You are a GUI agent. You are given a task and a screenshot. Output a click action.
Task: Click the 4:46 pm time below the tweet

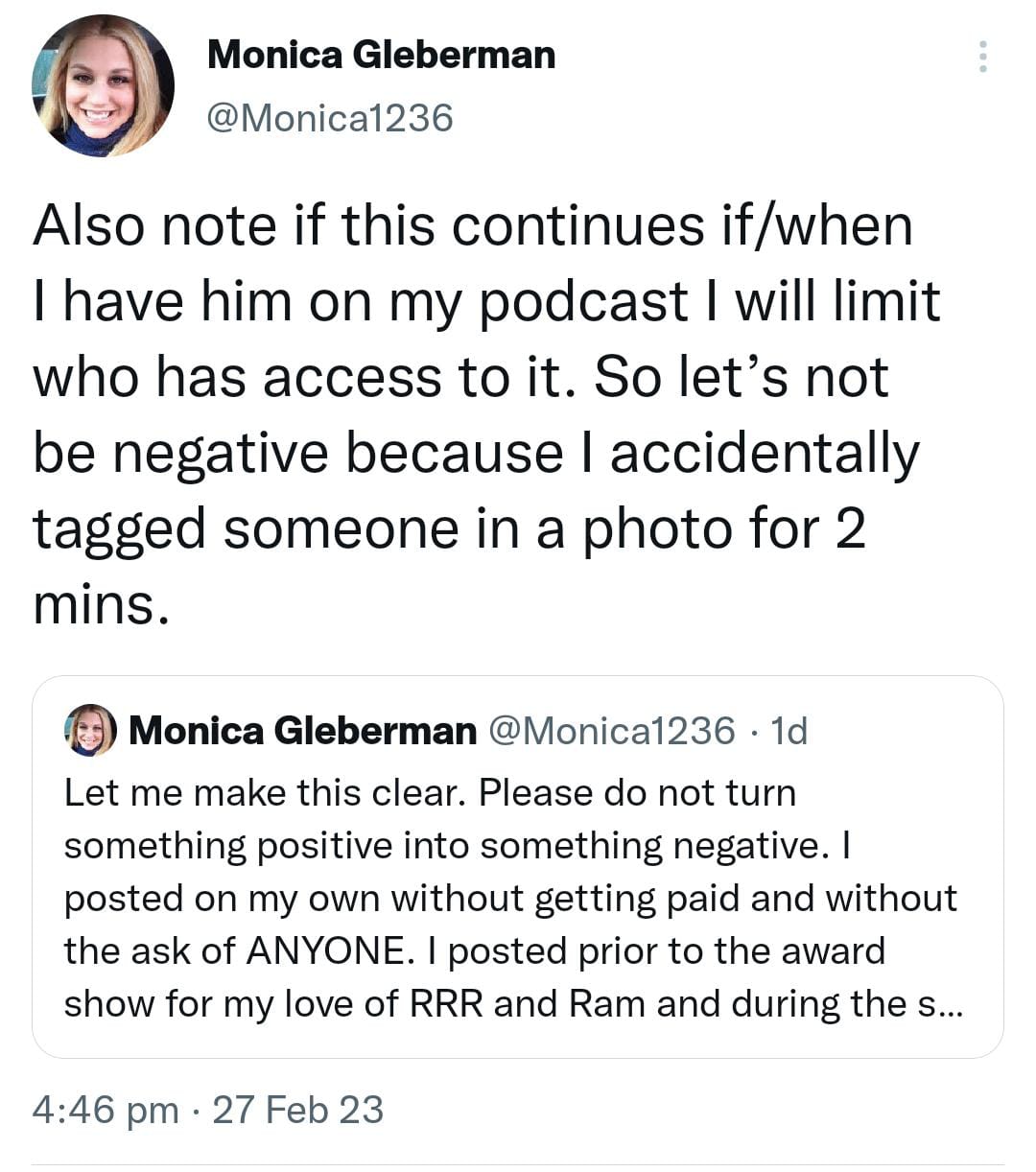106,1110
